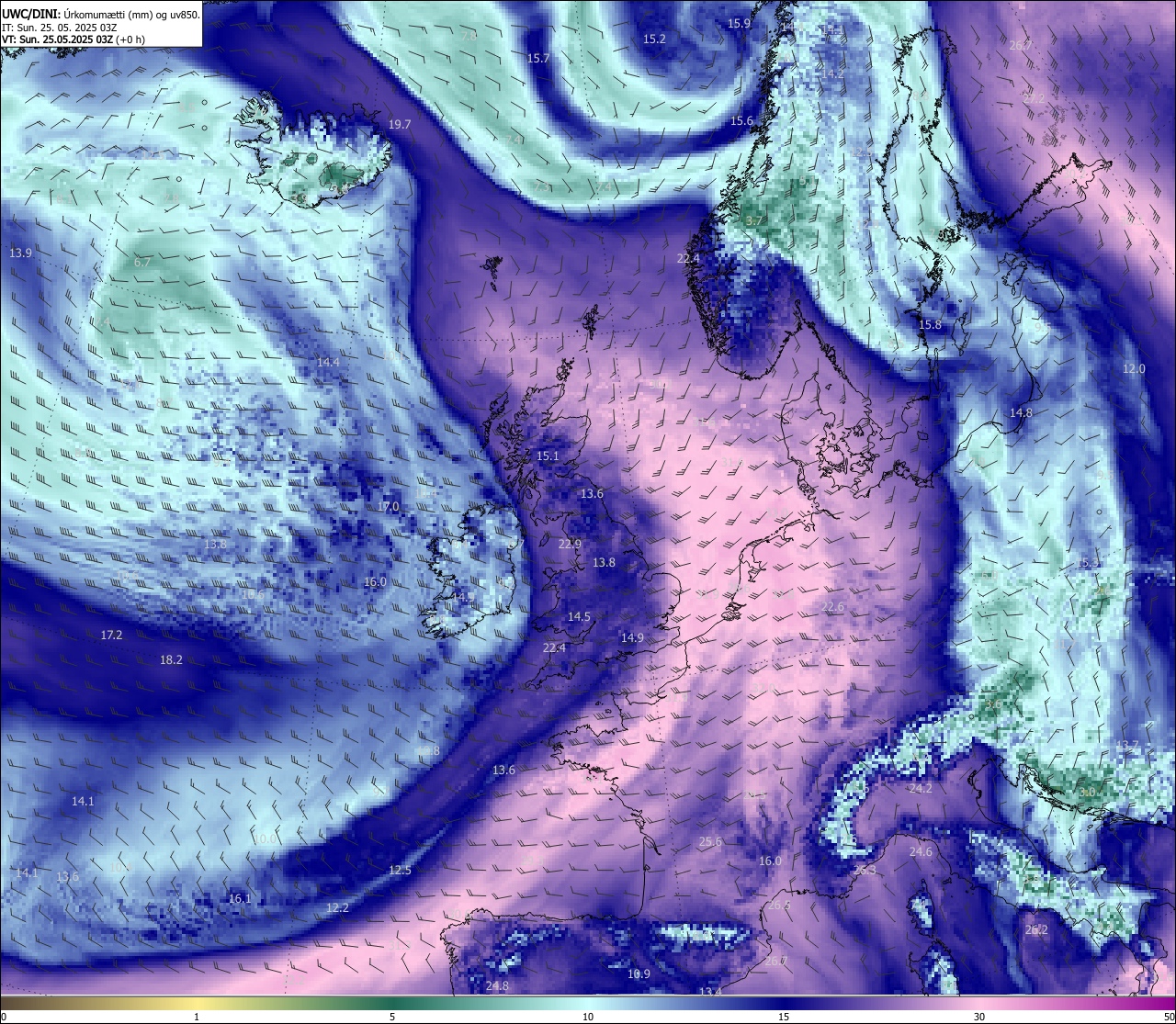Click the 22.9 value on the map
The width and height of the screenshot is (1176, 1024).
click(x=570, y=544)
